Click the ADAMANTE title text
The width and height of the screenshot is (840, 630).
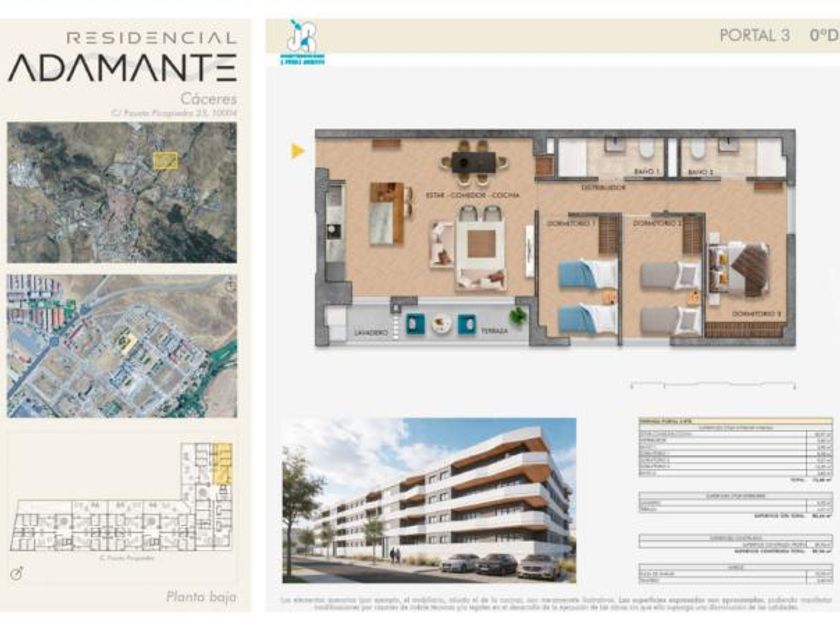(122, 68)
